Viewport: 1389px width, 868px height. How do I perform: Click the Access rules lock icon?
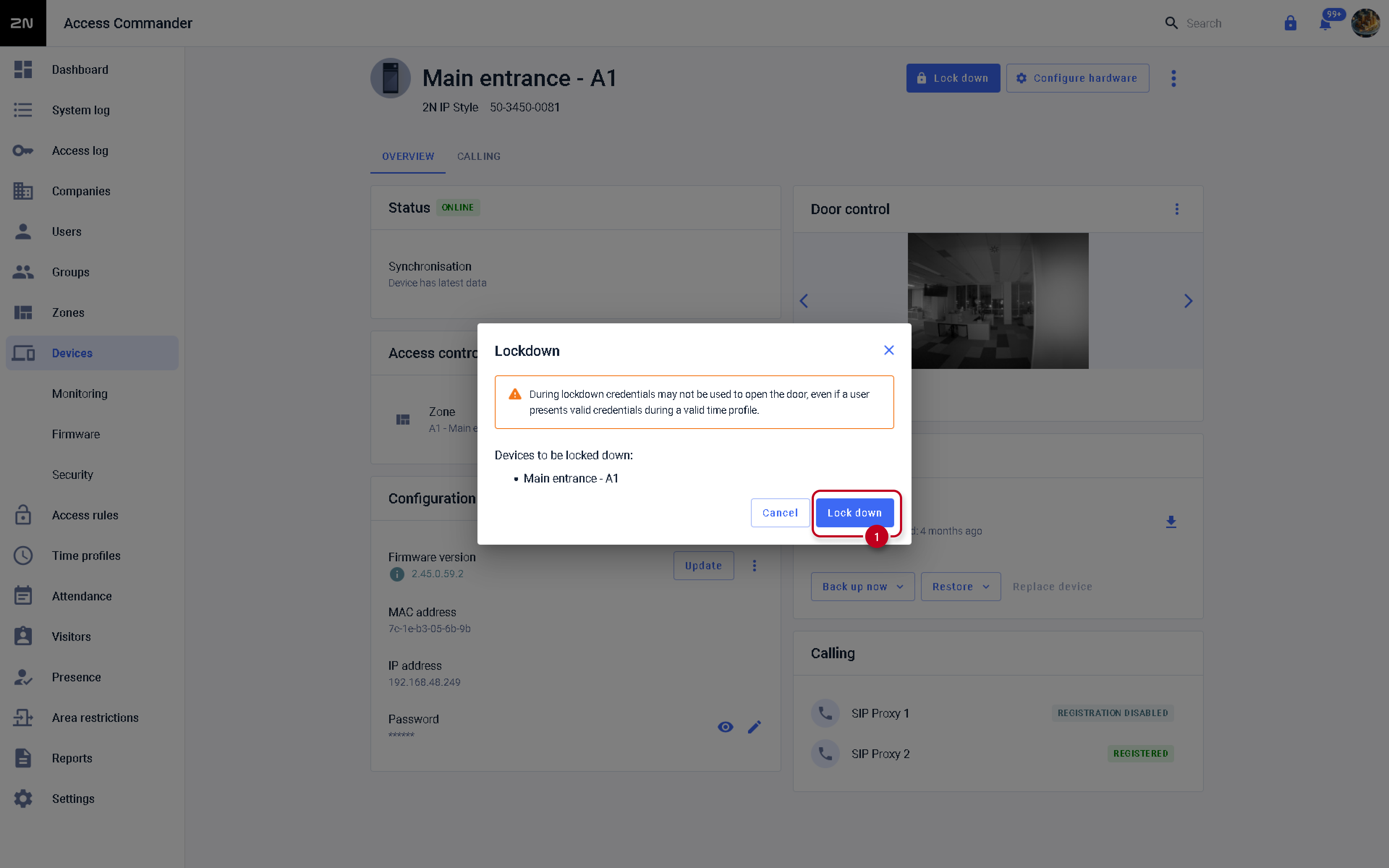[23, 514]
